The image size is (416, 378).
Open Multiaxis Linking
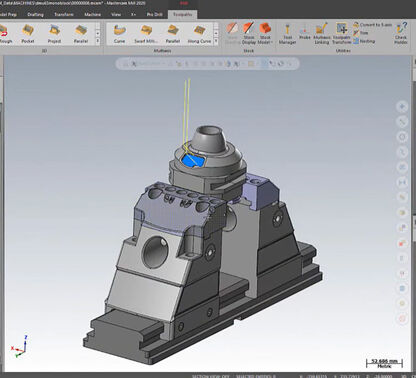click(x=322, y=33)
